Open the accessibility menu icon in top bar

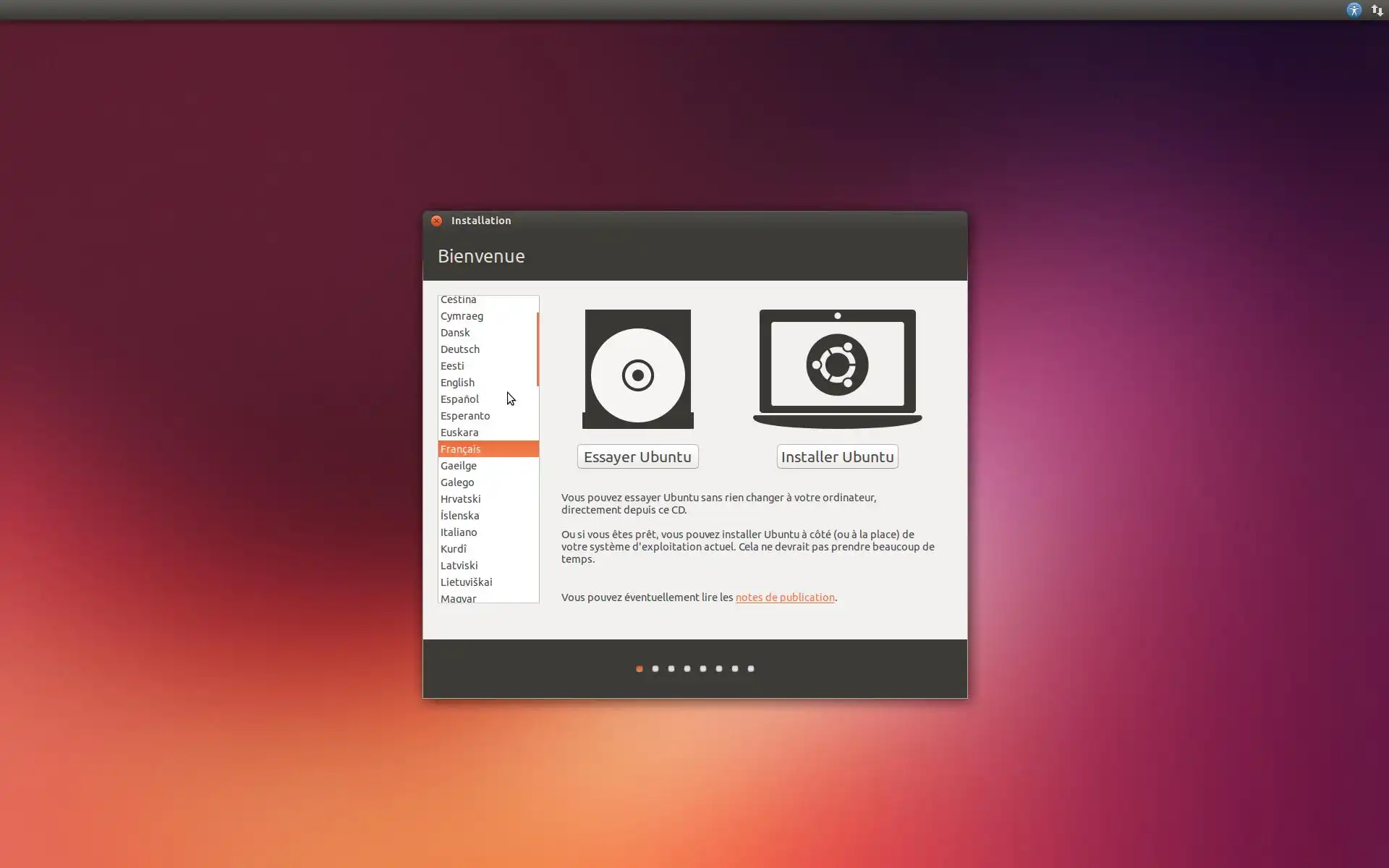pos(1354,10)
